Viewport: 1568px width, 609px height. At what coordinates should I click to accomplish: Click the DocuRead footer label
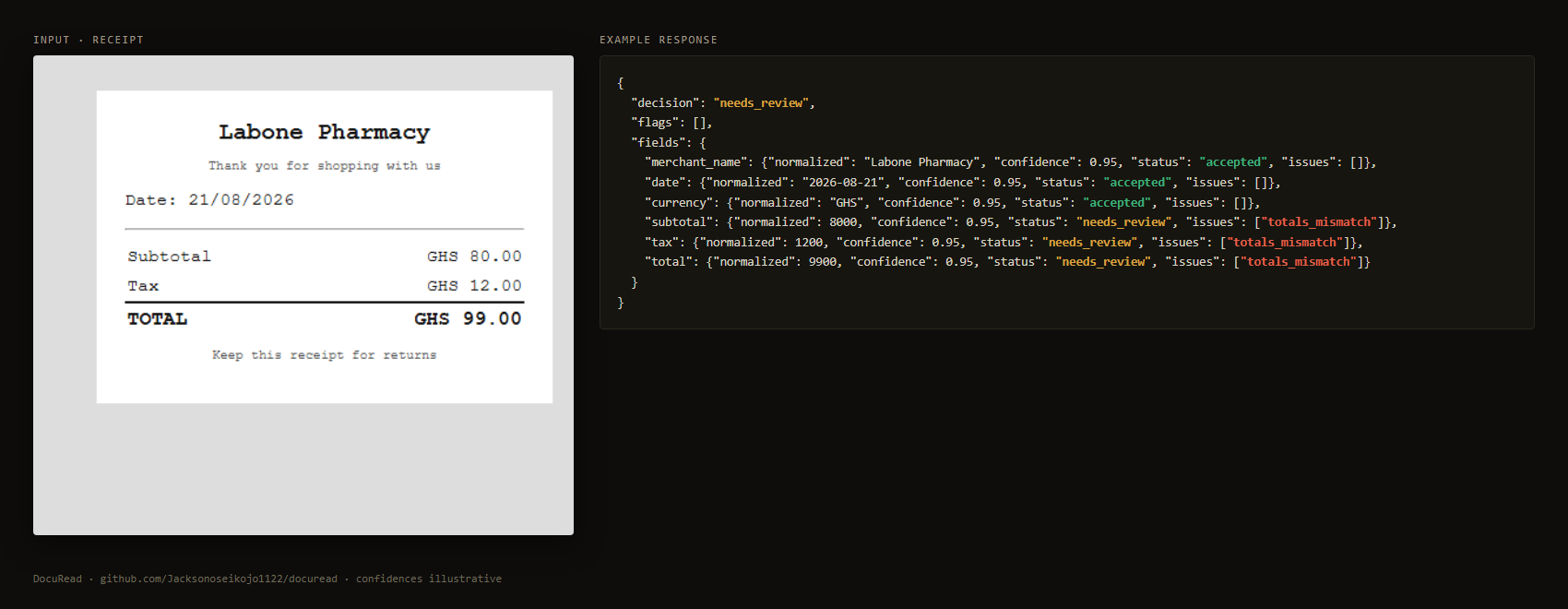[x=57, y=579]
